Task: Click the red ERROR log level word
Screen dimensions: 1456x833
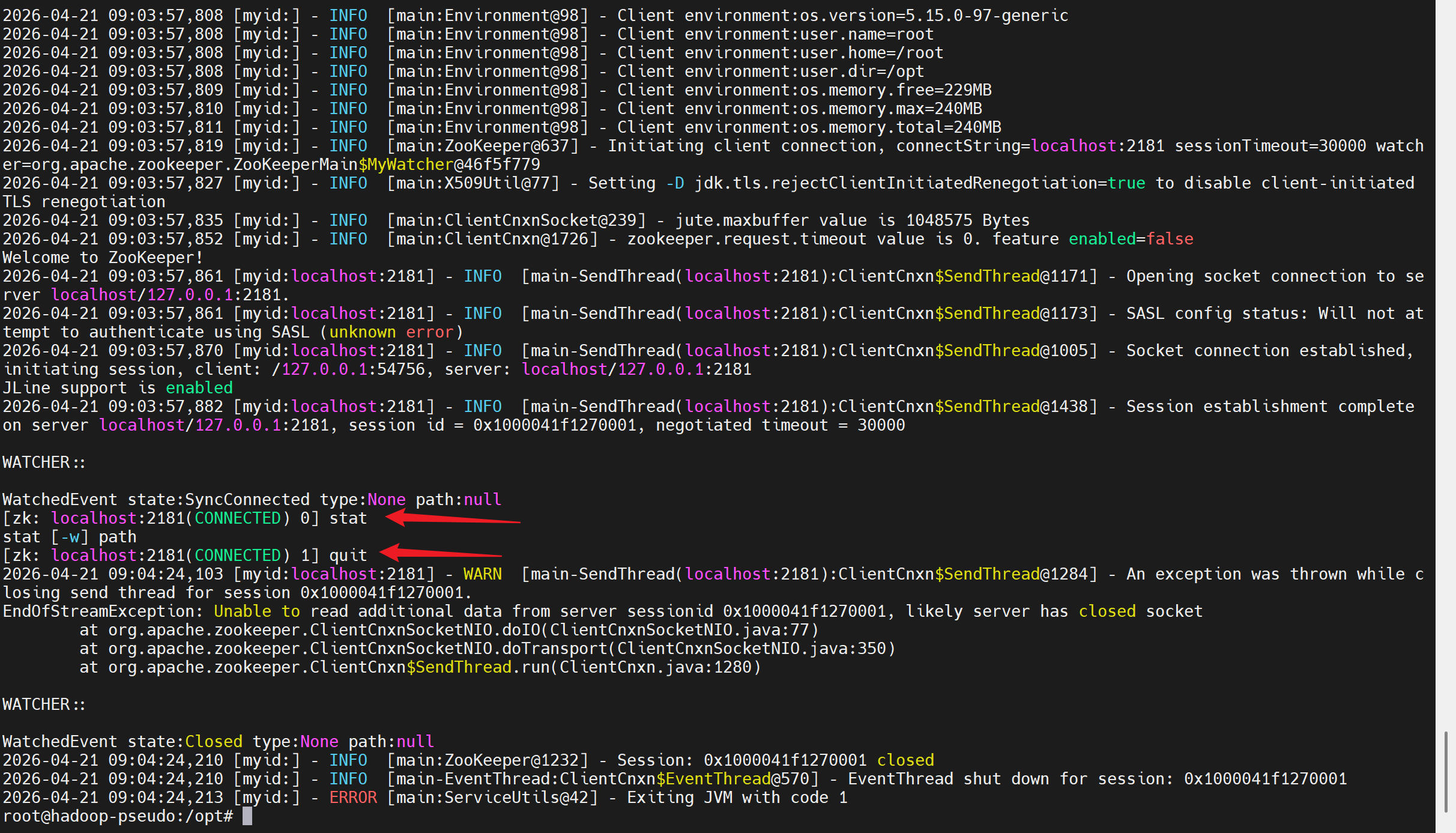Action: tap(352, 798)
